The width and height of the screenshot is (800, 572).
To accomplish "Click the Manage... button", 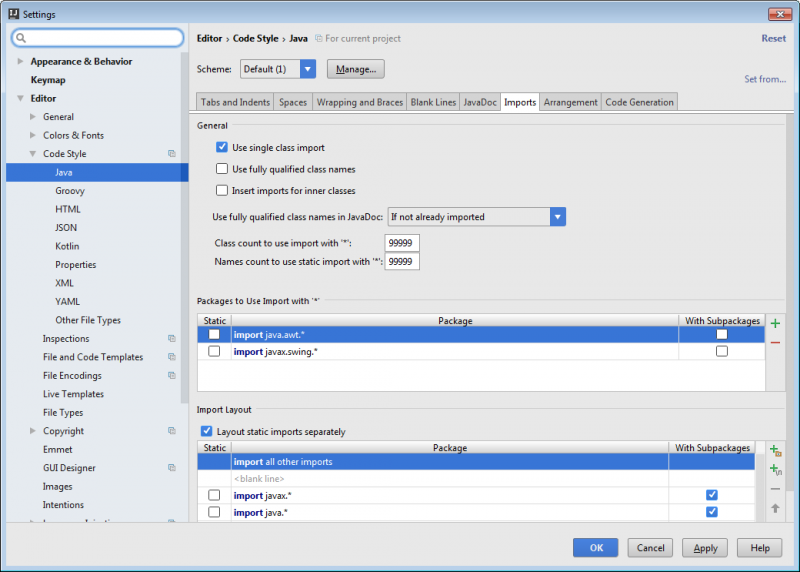I will tap(355, 69).
